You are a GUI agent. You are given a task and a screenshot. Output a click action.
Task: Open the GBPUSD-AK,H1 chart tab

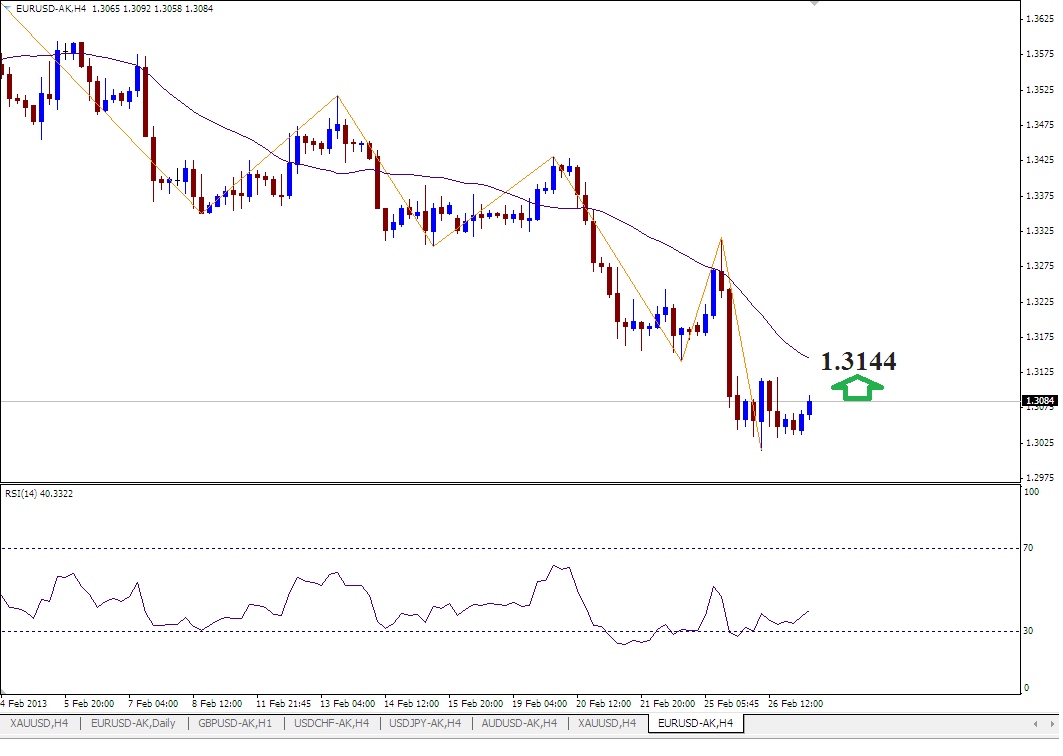tap(236, 722)
